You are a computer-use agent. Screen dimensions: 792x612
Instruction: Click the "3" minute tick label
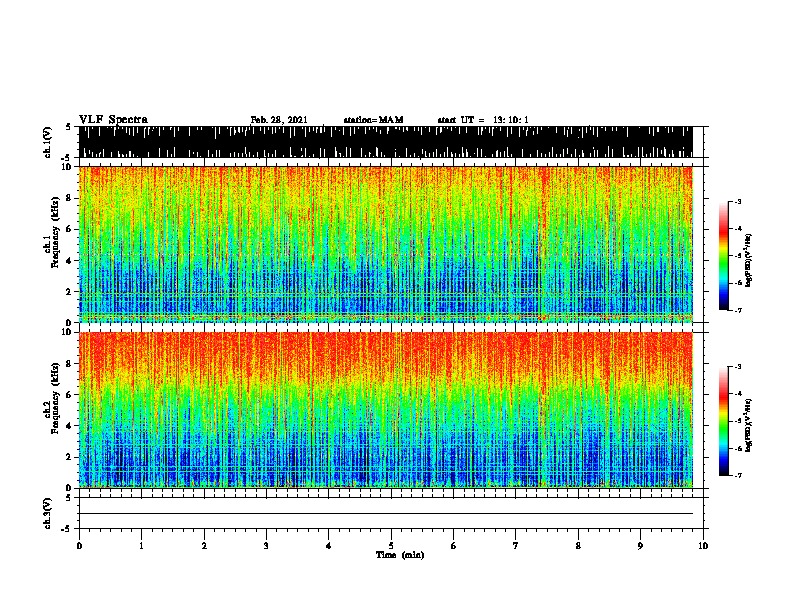point(266,546)
